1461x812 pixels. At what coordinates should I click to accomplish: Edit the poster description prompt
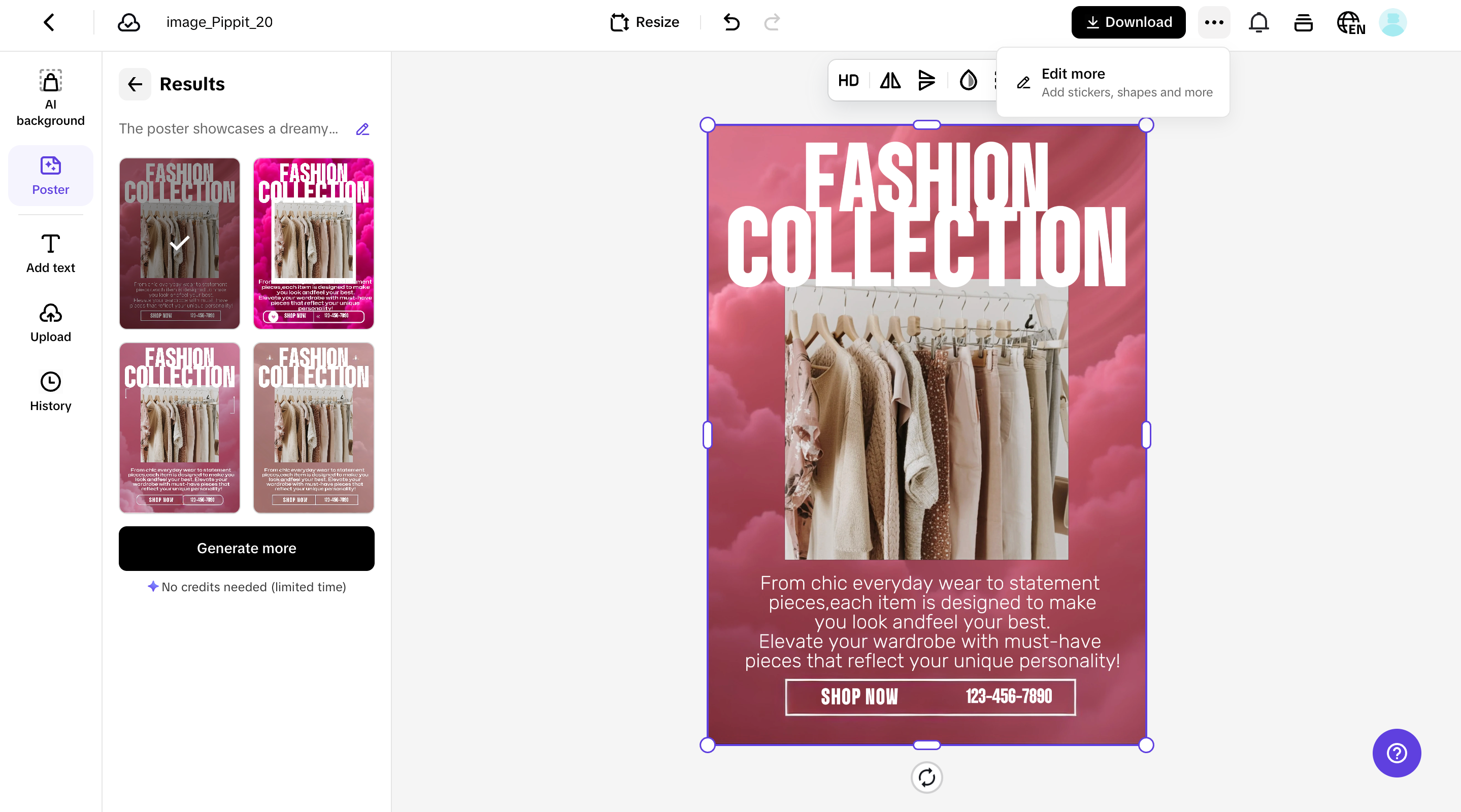(362, 129)
